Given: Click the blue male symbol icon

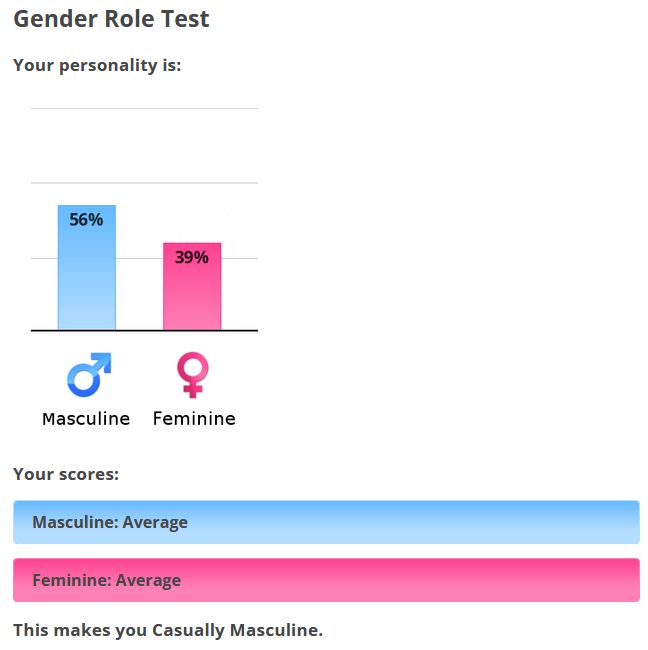Looking at the screenshot, I should pos(89,375).
